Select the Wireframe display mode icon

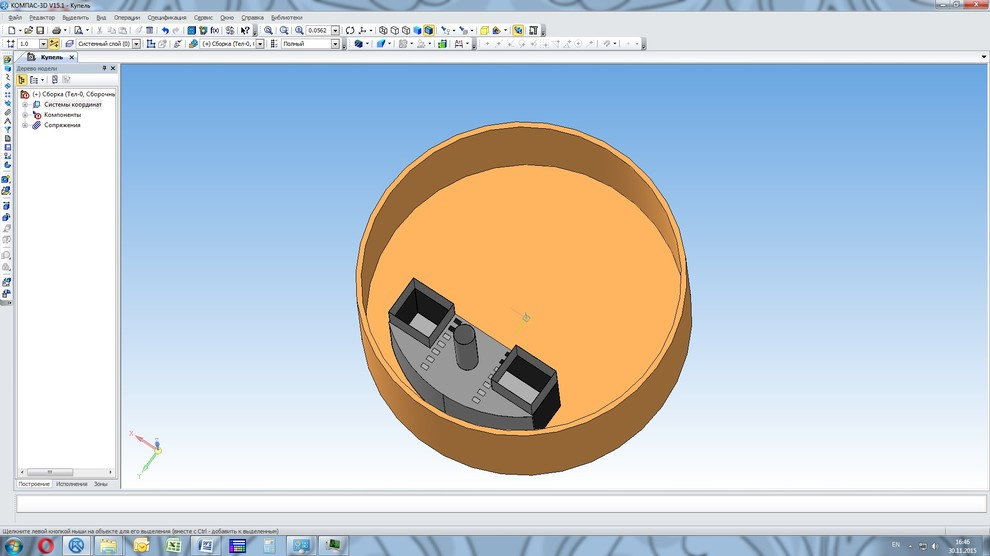pyautogui.click(x=383, y=31)
